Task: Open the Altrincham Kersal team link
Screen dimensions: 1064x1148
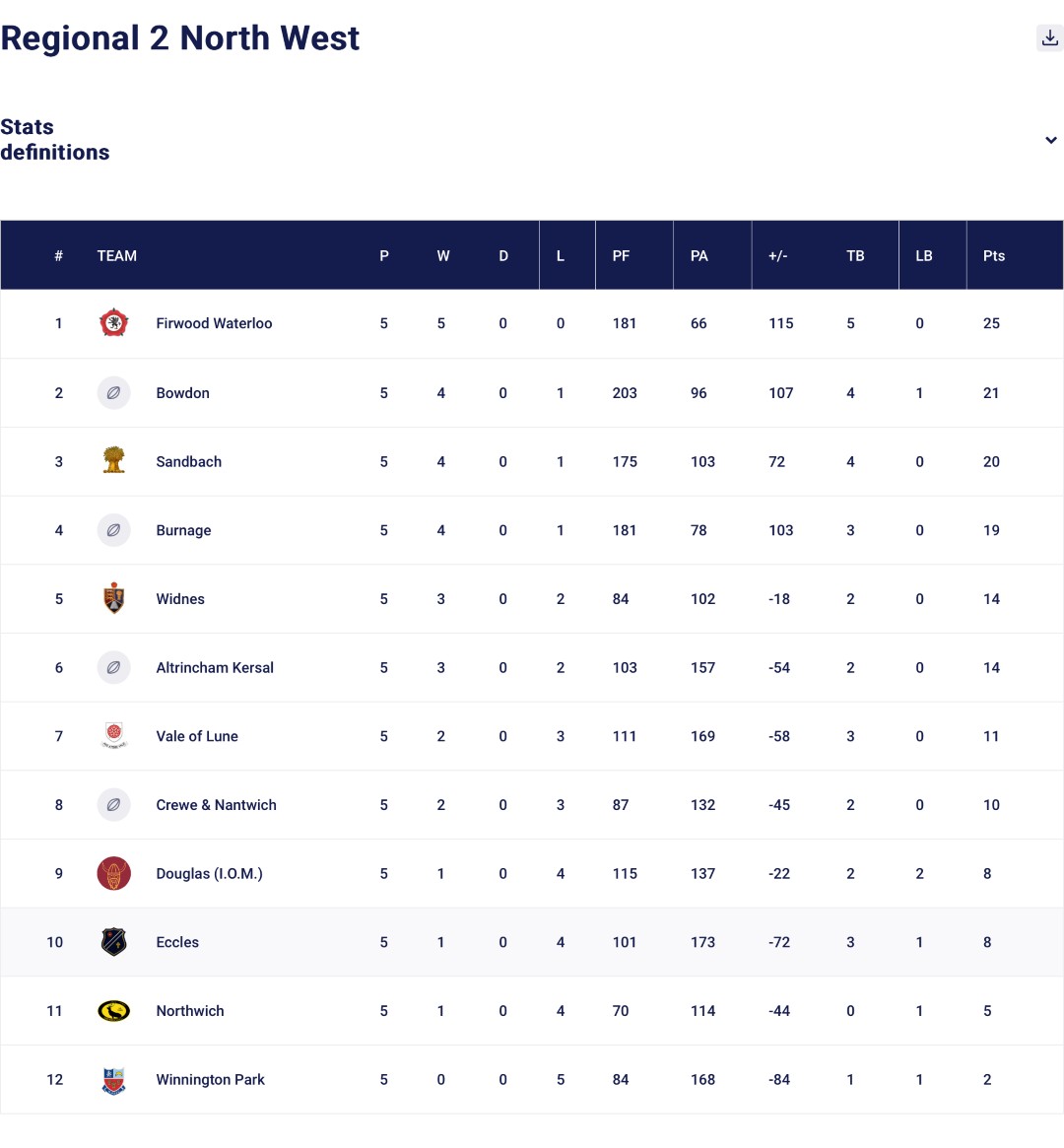Action: pos(215,667)
